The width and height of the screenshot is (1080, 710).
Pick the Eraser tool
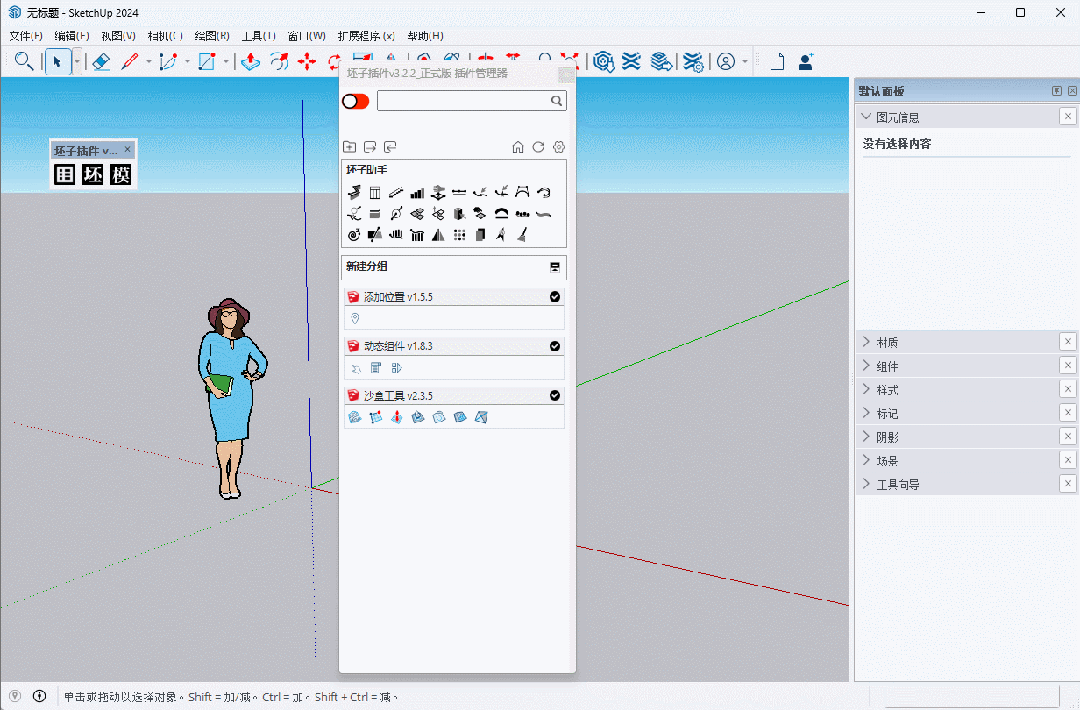pyautogui.click(x=101, y=62)
